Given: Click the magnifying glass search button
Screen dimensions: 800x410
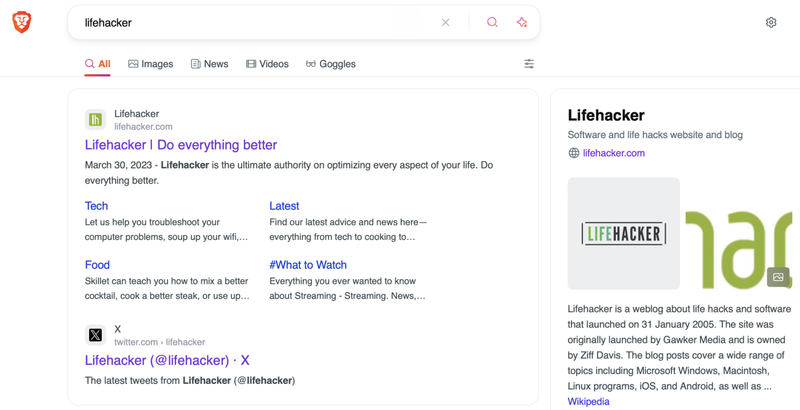Looking at the screenshot, I should 492,23.
